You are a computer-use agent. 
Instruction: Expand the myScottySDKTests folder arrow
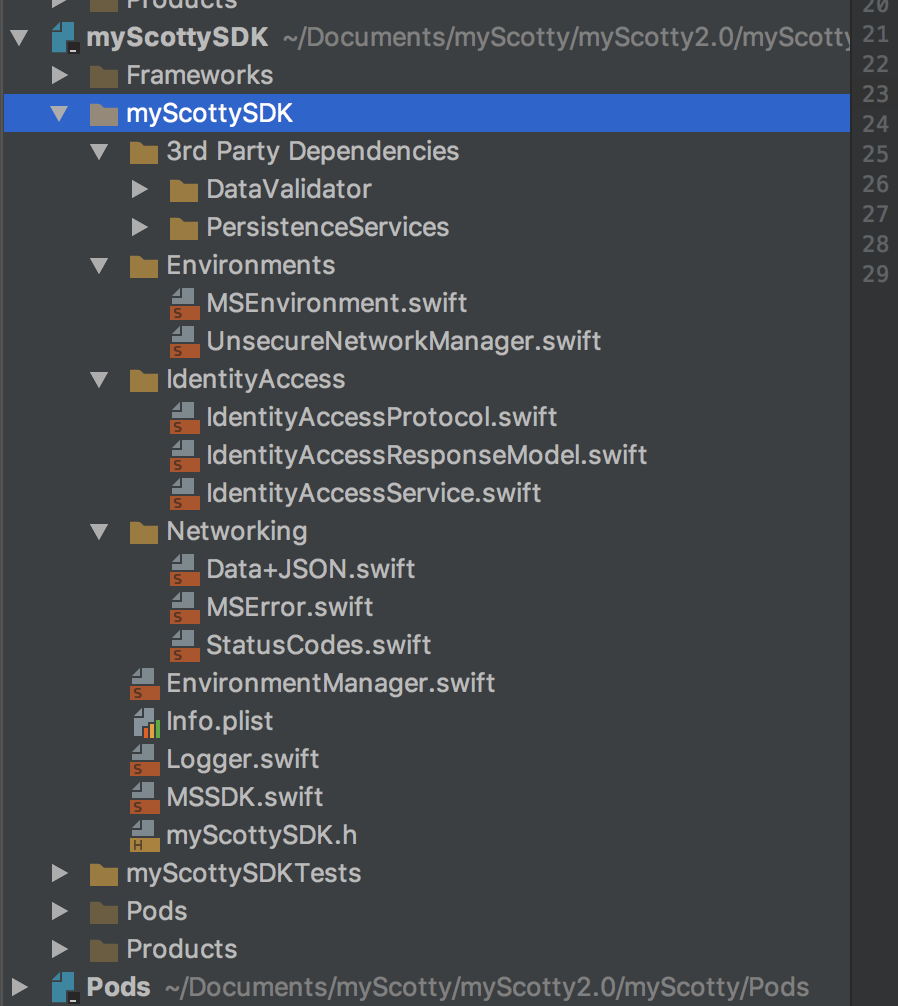[60, 873]
